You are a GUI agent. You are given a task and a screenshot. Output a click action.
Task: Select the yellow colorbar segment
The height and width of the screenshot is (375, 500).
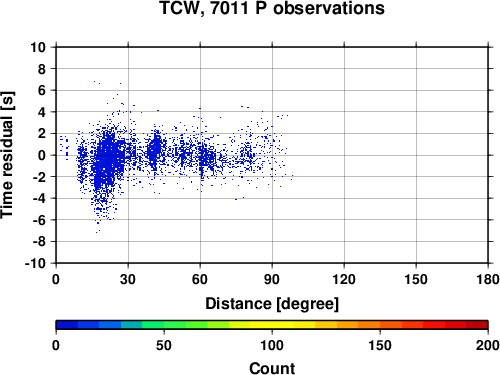(x=272, y=325)
